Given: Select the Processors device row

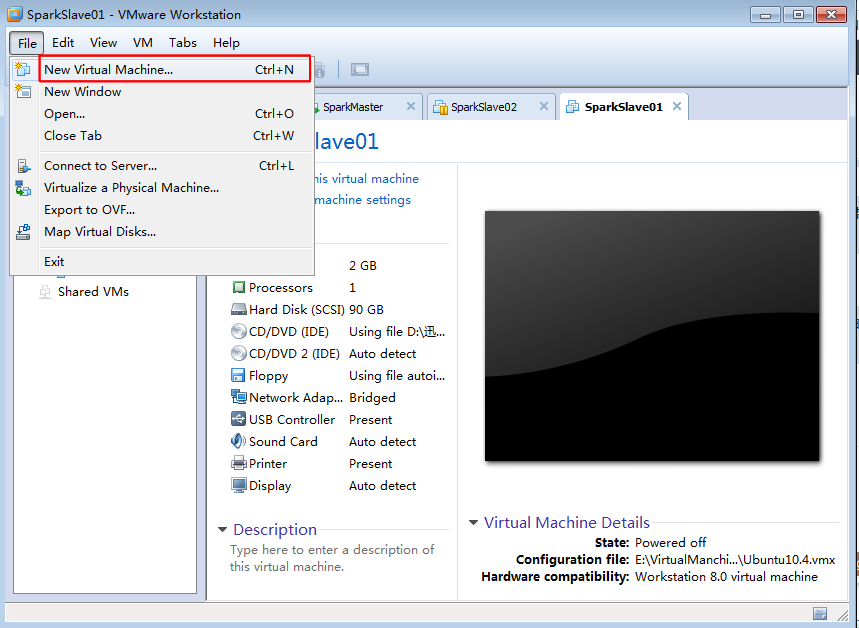Looking at the screenshot, I should [338, 287].
